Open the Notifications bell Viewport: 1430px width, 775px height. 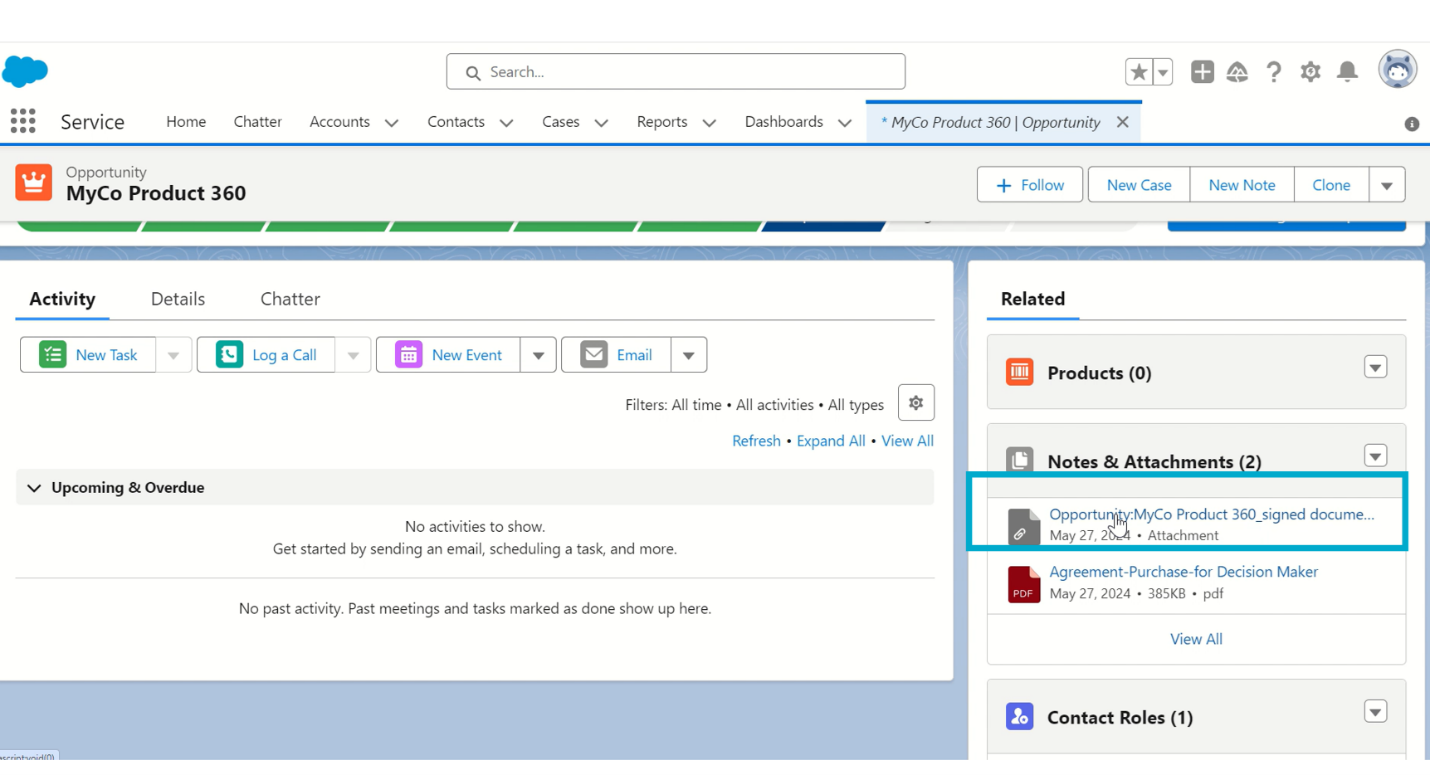tap(1348, 72)
